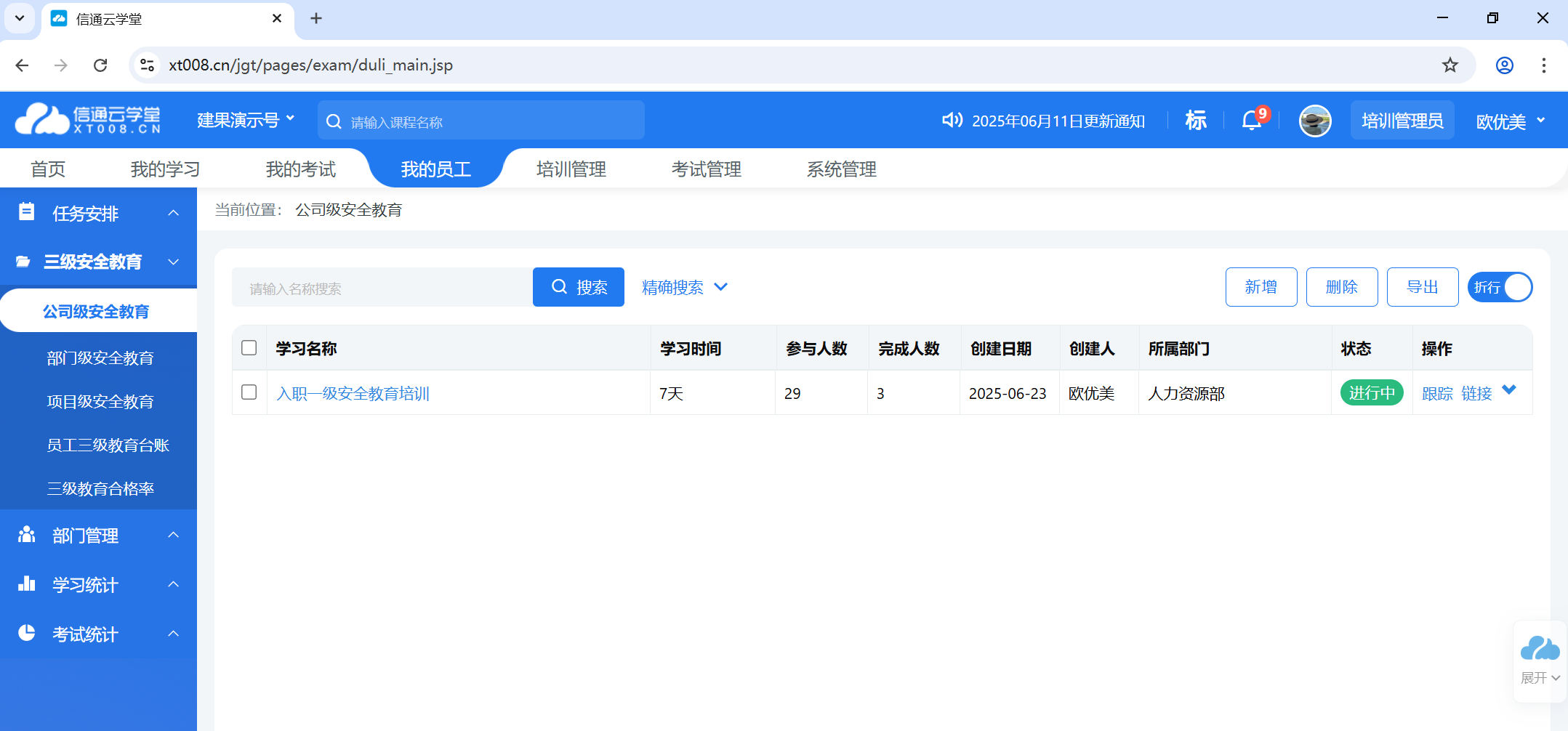The width and height of the screenshot is (1568, 731).
Task: Tick the checkbox for 入职一级安全教育培训 row
Action: pos(249,392)
